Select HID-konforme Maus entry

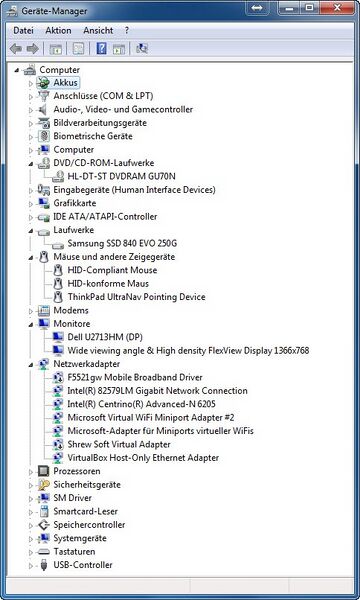click(108, 284)
